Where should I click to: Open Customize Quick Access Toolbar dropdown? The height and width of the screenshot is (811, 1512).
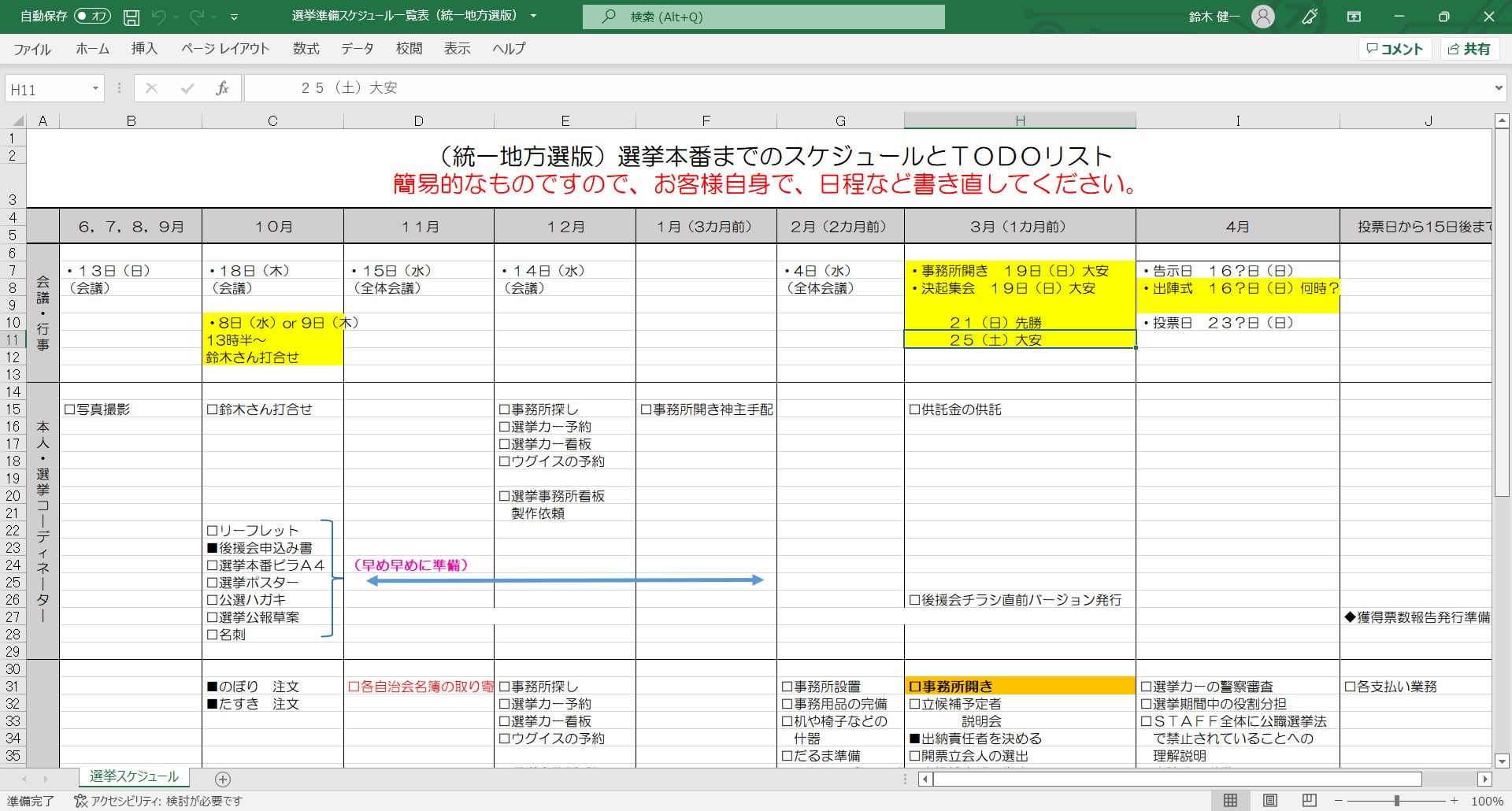point(234,17)
